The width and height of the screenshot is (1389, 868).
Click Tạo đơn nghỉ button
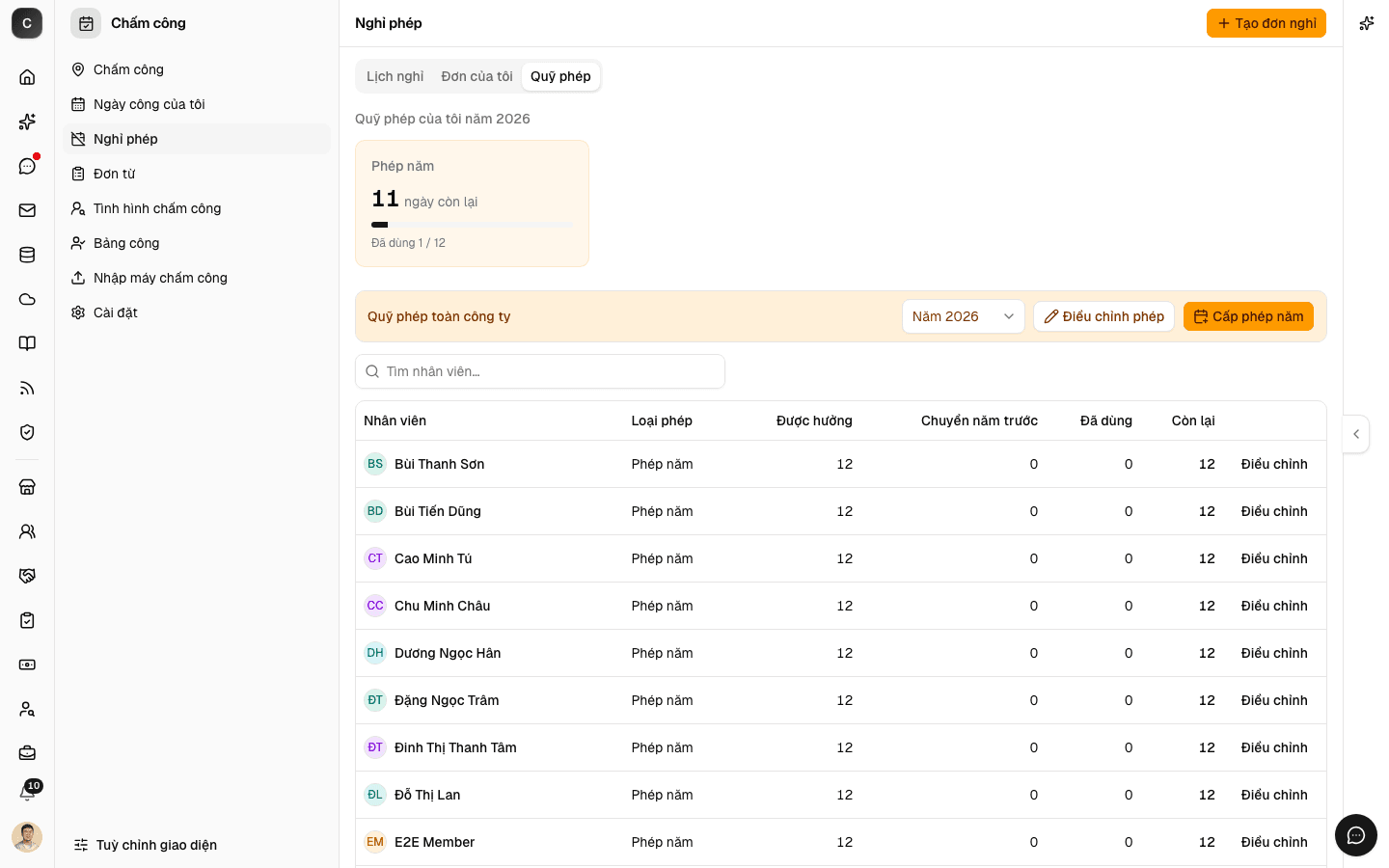click(1266, 23)
